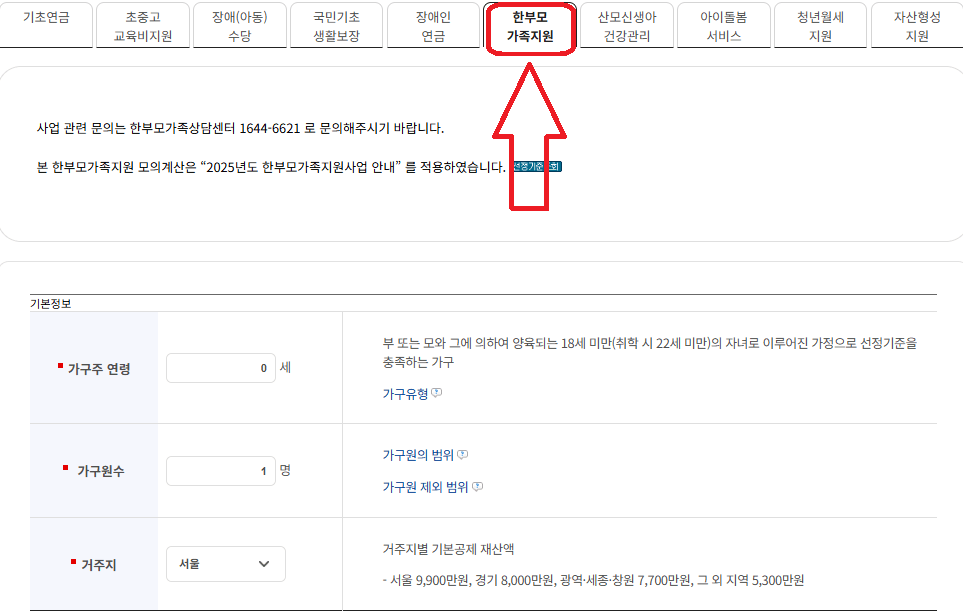Screen dimensions: 963x616
Task: Open the 초중고 교육비지원 tab
Action: (x=142, y=25)
